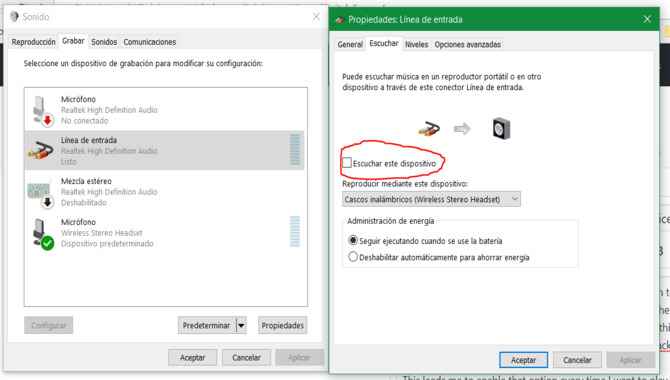Click the line-in plug icon in Escuchar tab
Viewport: 670px width, 380px height.
click(x=429, y=128)
